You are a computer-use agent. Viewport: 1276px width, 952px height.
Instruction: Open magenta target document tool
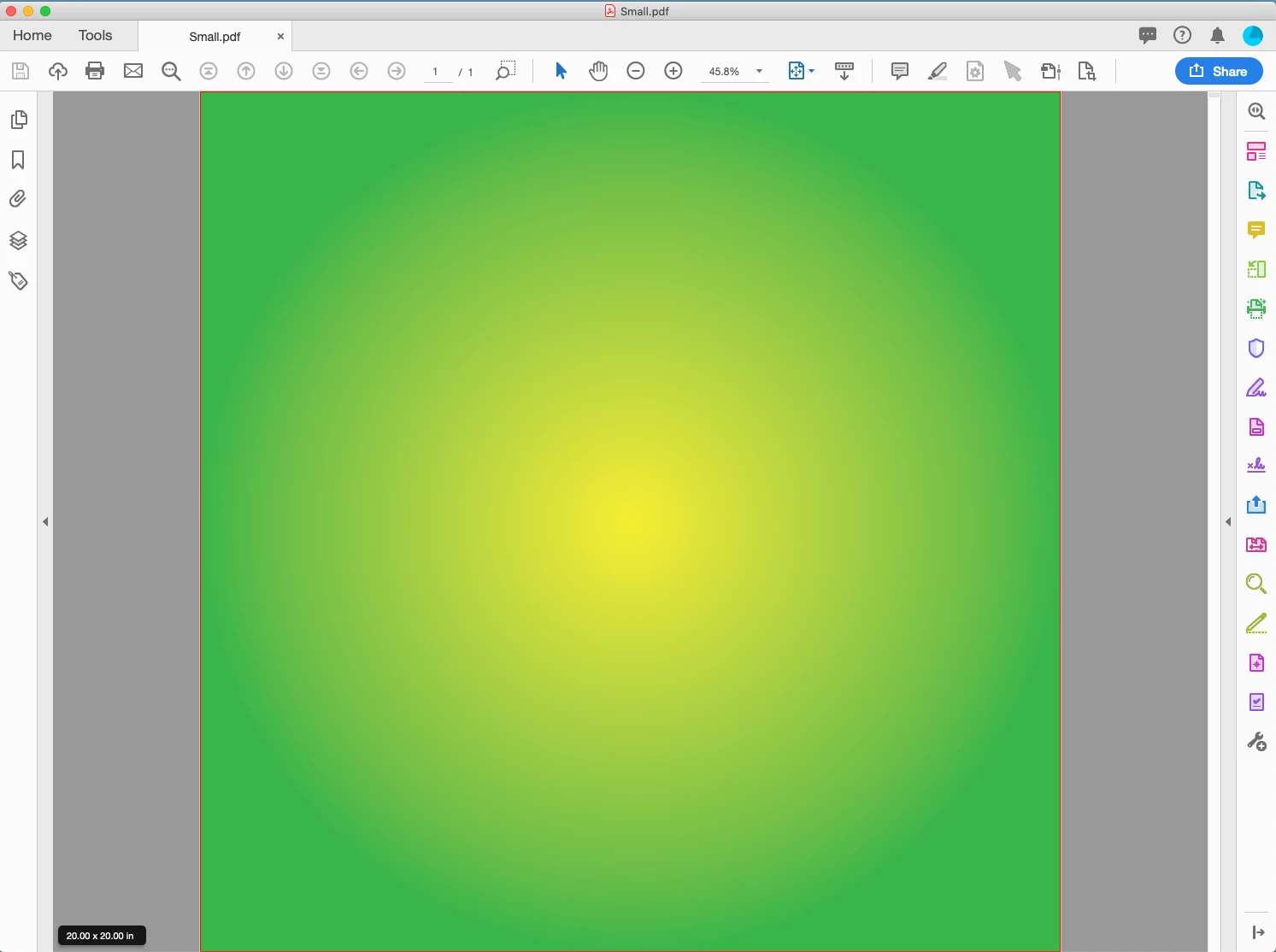click(1256, 663)
